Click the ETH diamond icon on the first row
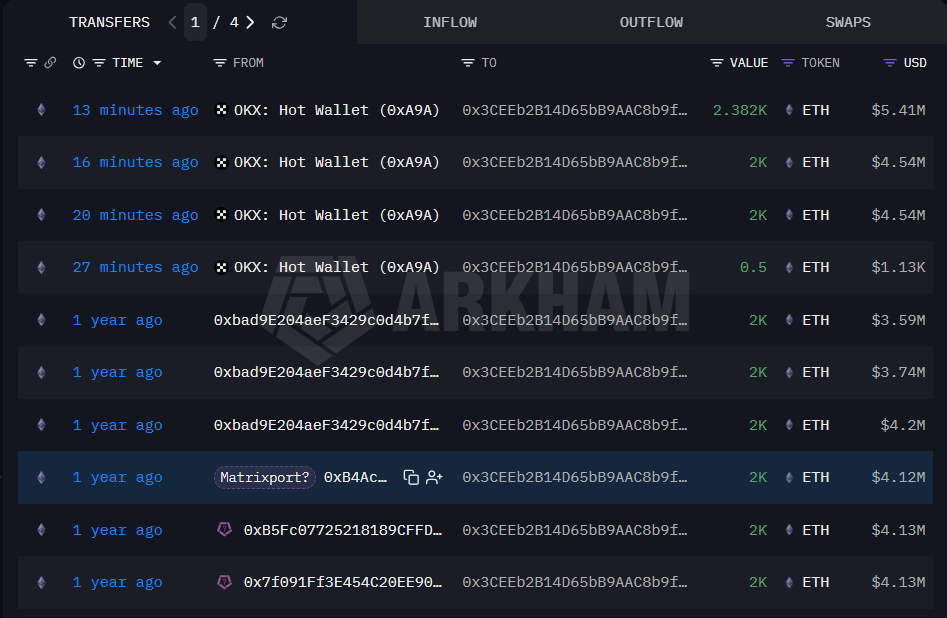This screenshot has height=618, width=947. click(40, 110)
